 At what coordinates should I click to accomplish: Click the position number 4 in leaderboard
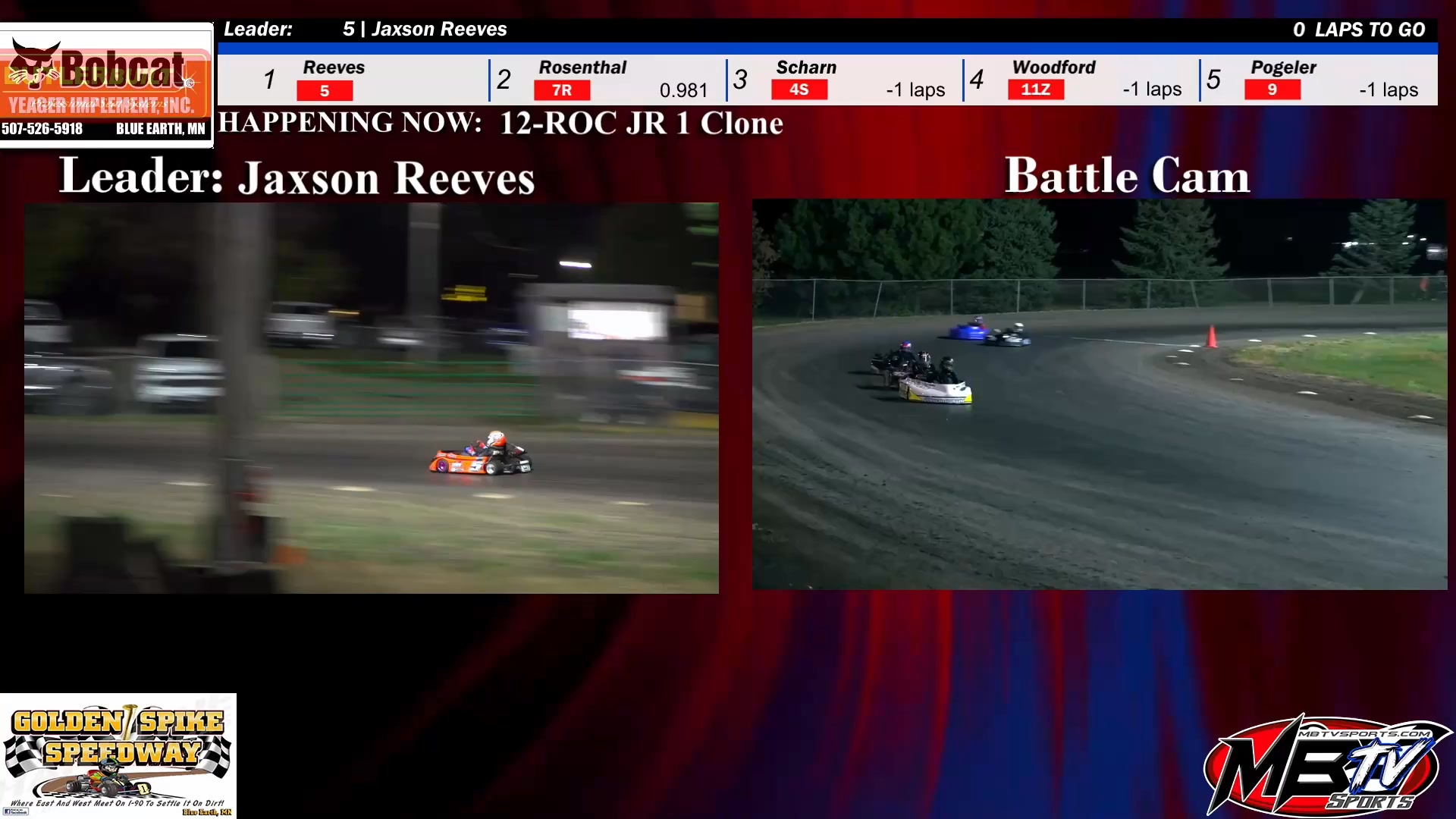[977, 80]
